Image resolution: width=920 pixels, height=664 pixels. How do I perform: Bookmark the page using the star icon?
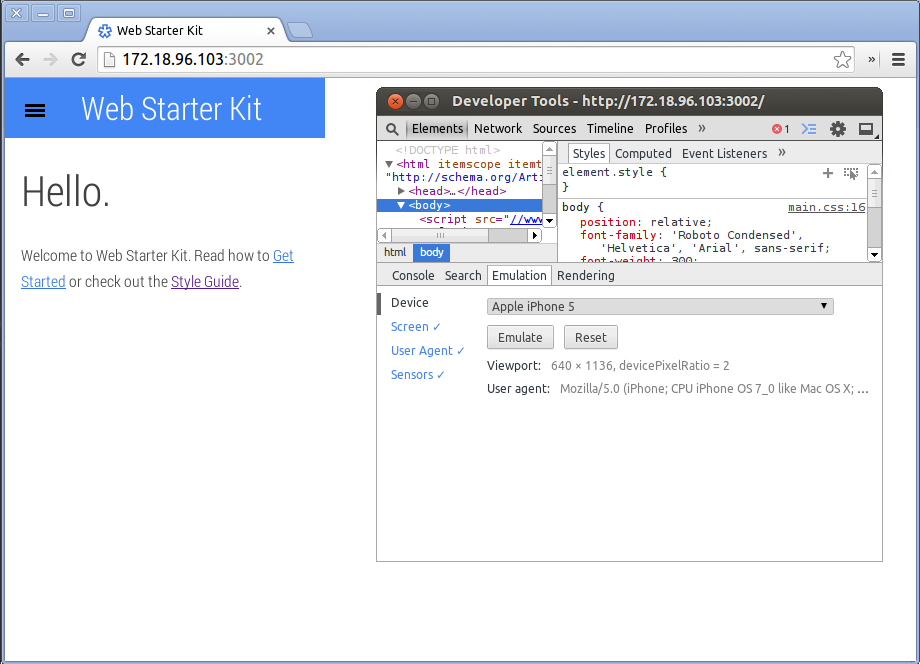[x=843, y=60]
